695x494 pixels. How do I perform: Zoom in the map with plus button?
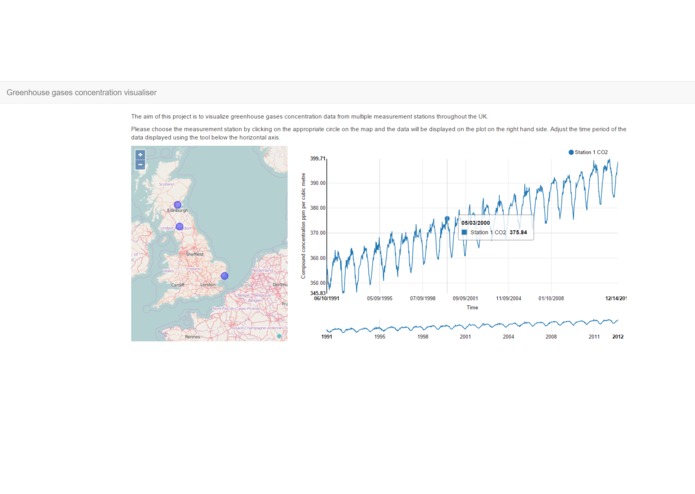click(x=140, y=155)
